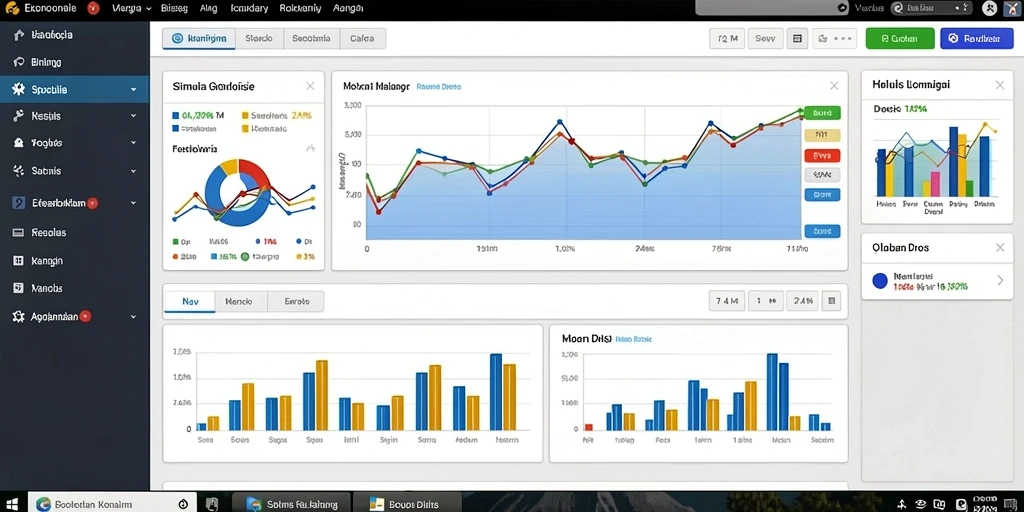Switch to the 'Mencio' tab in the lower section
This screenshot has width=1024, height=512.
[x=241, y=301]
